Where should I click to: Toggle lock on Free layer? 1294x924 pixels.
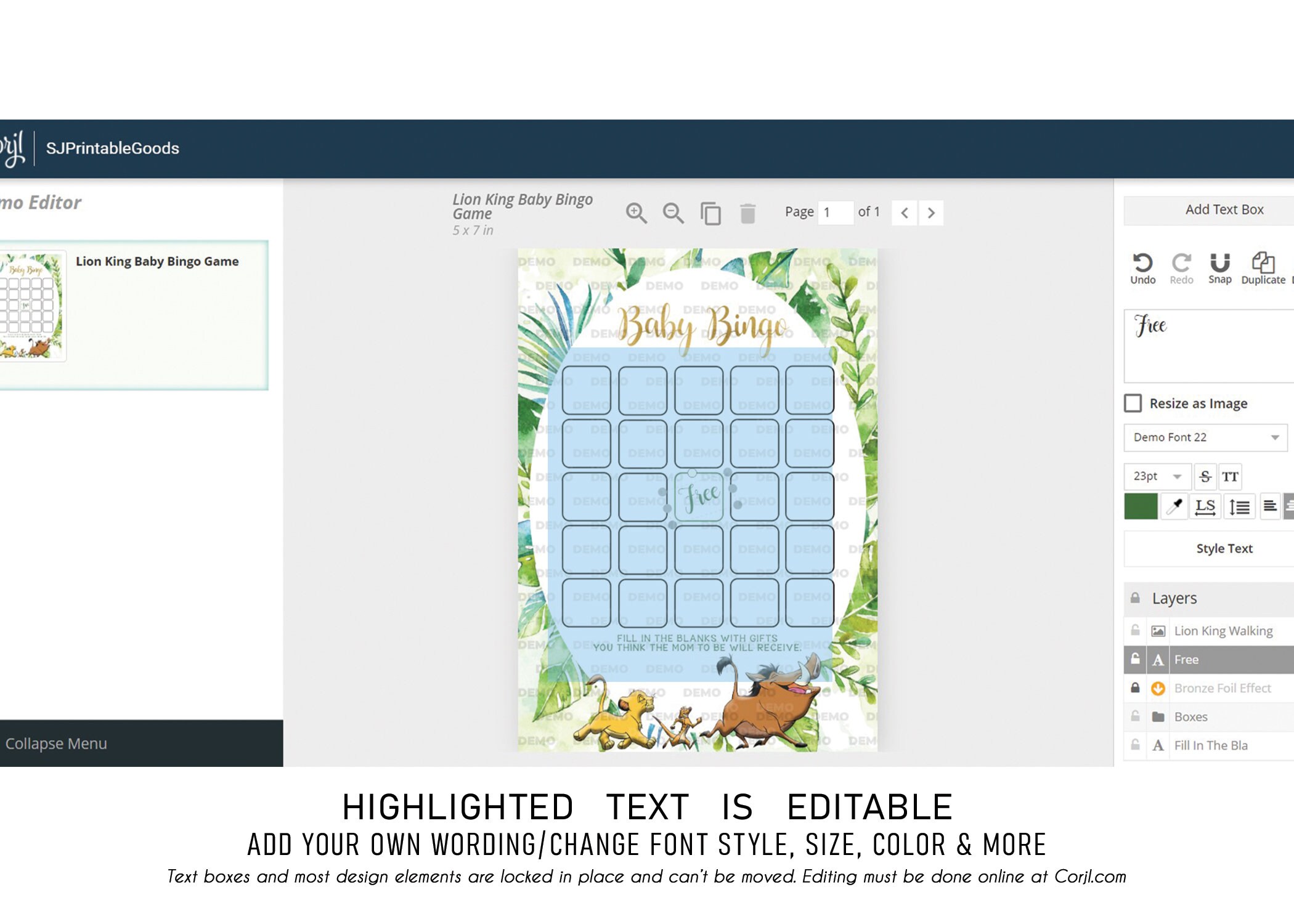[1135, 659]
